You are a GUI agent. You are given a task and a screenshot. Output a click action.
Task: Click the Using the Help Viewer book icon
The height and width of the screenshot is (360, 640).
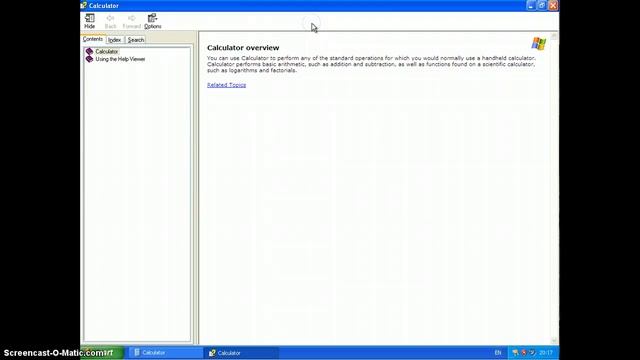point(89,59)
